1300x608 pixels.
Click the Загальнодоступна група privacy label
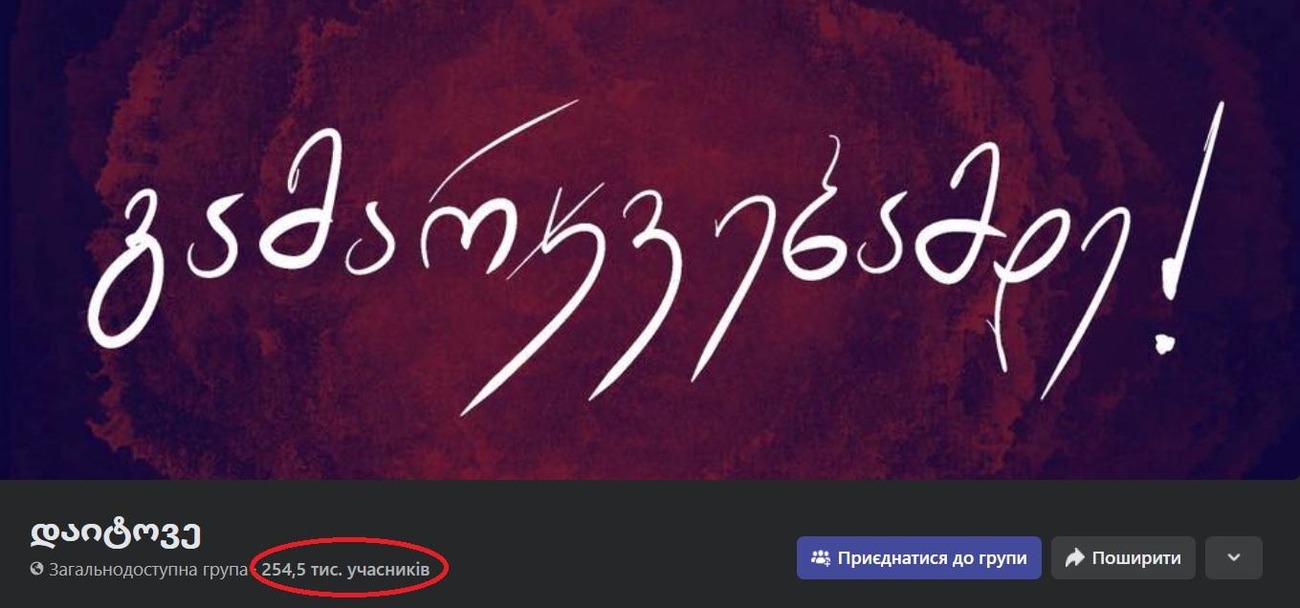click(148, 570)
